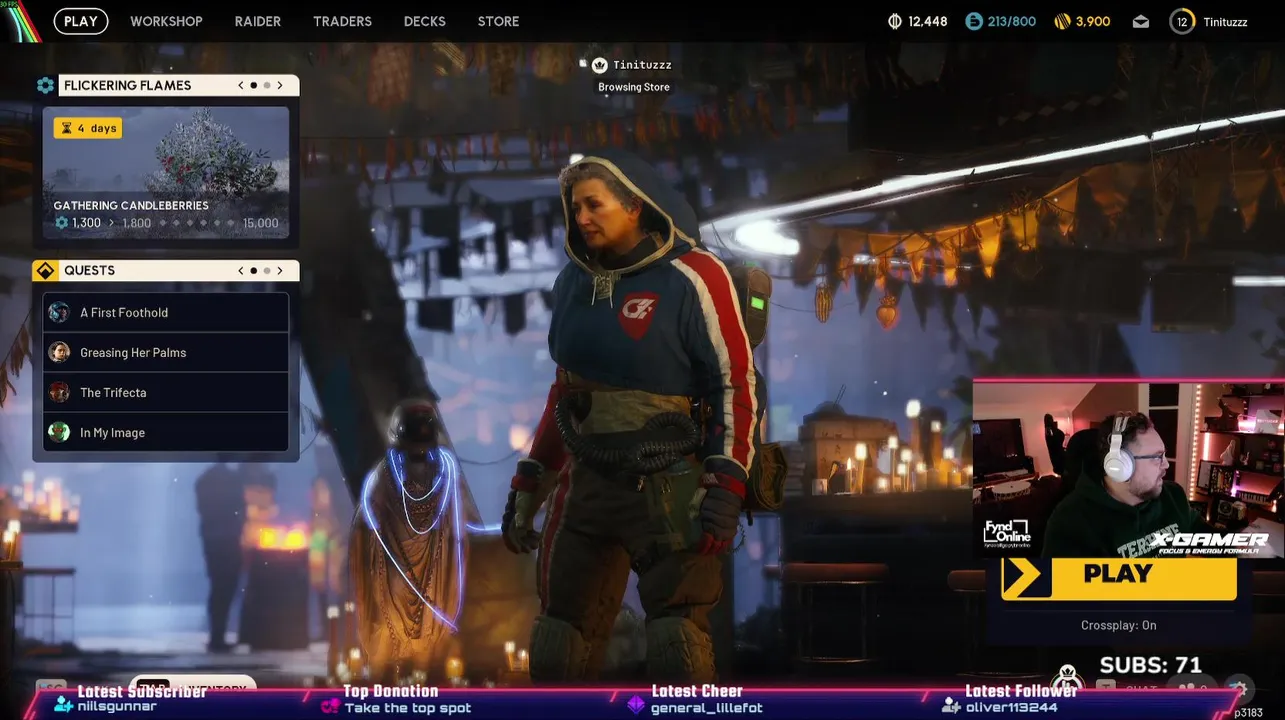Click the Browsing Store status text
This screenshot has height=720, width=1285.
click(x=634, y=87)
